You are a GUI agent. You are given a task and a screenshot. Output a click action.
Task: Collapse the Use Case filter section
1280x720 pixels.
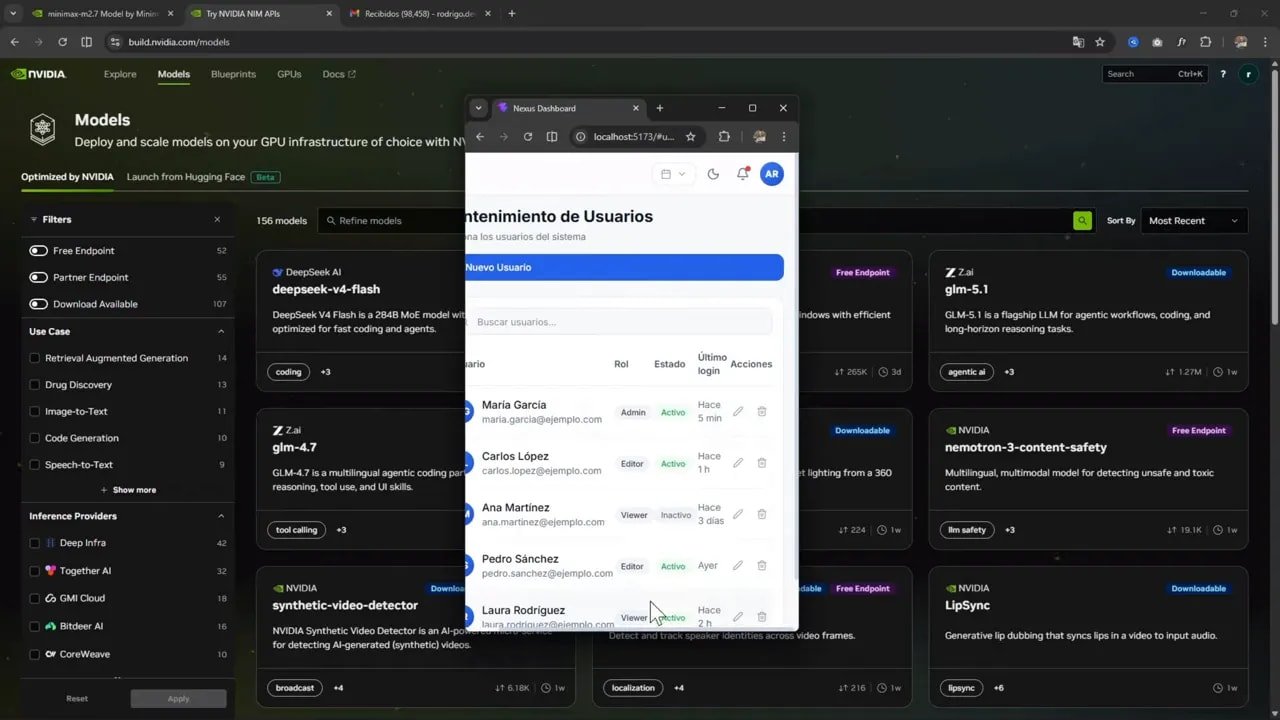tap(221, 332)
